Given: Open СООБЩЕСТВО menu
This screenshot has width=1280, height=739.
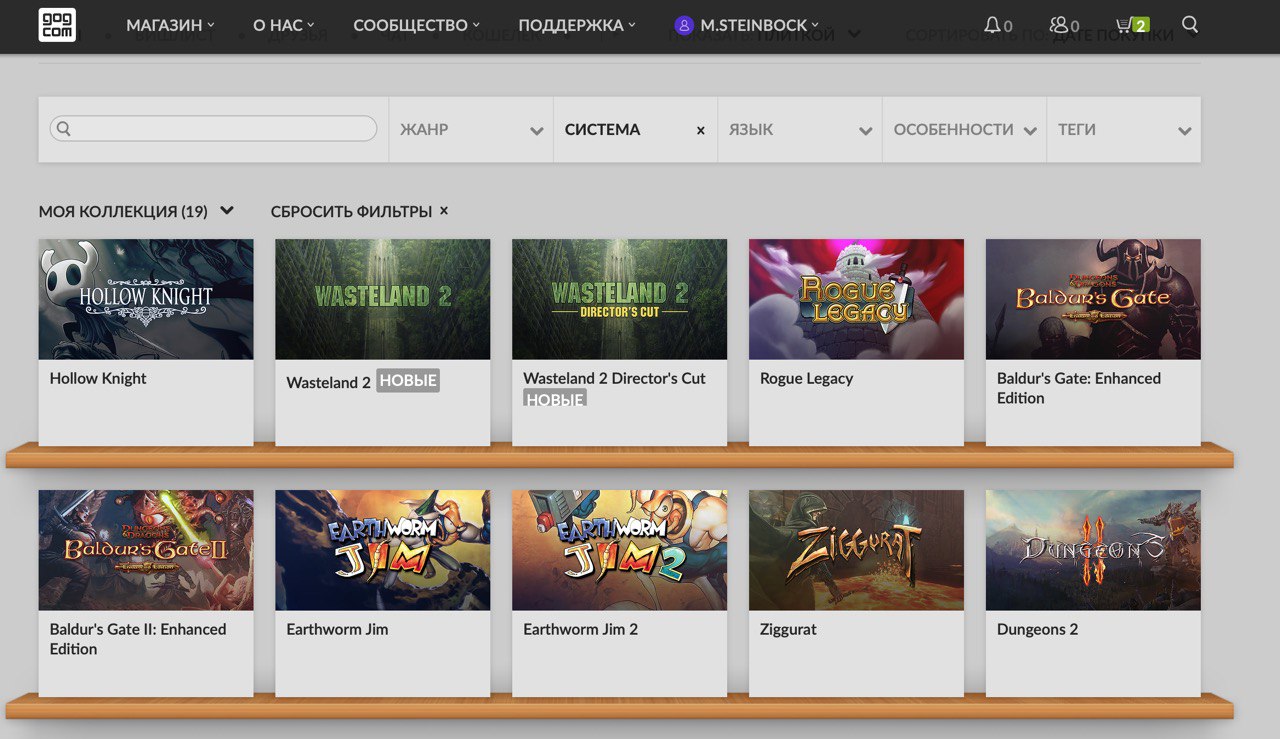Looking at the screenshot, I should tap(416, 25).
